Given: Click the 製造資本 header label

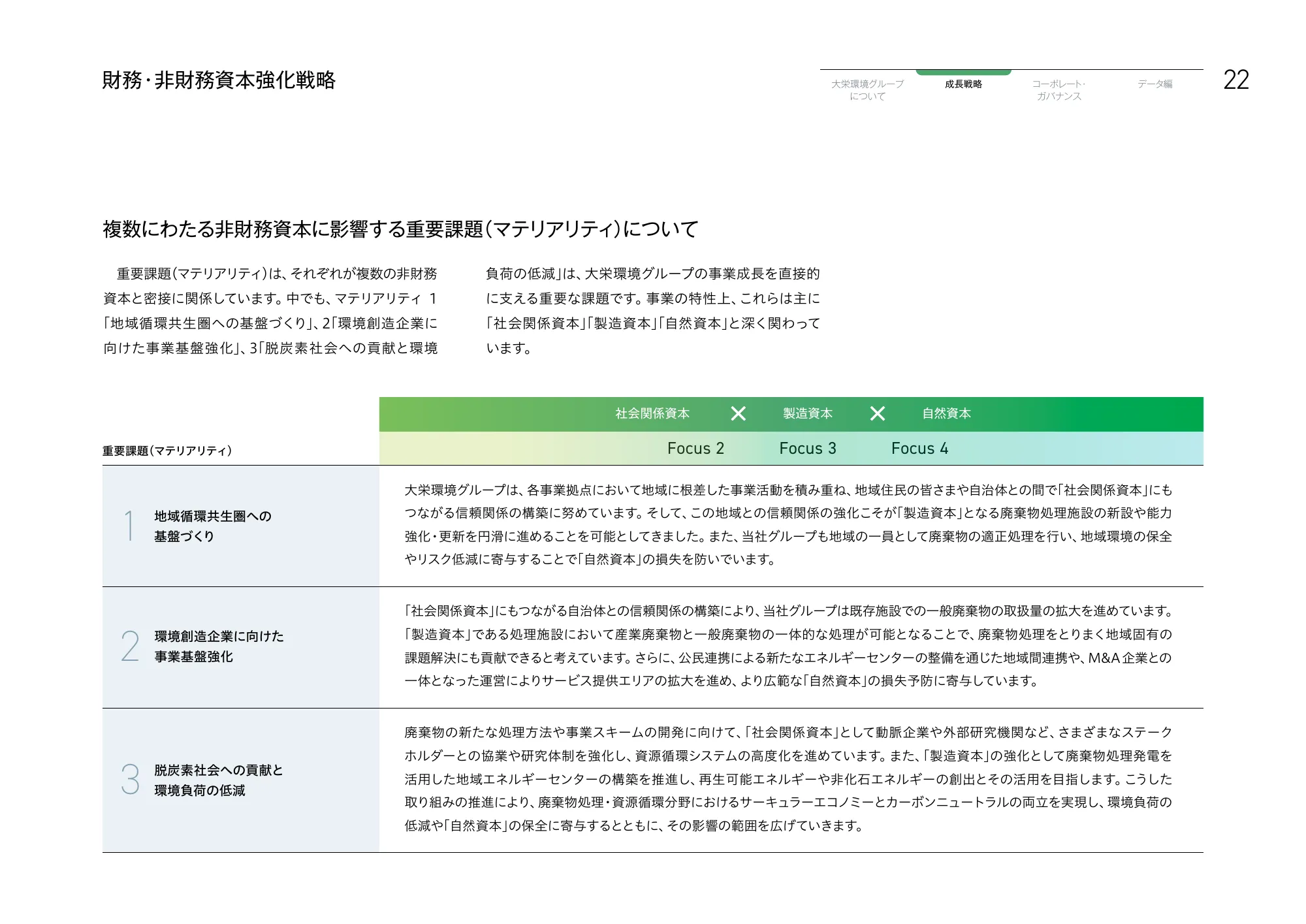Looking at the screenshot, I should pyautogui.click(x=807, y=413).
